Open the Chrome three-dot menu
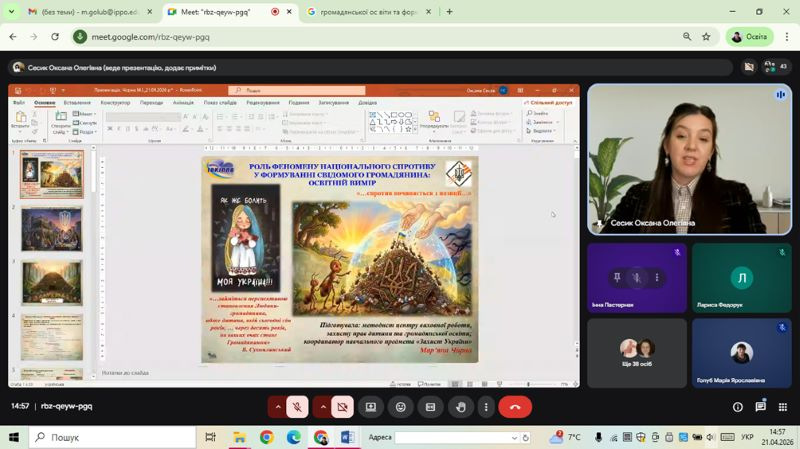The width and height of the screenshot is (800, 449). pos(787,37)
